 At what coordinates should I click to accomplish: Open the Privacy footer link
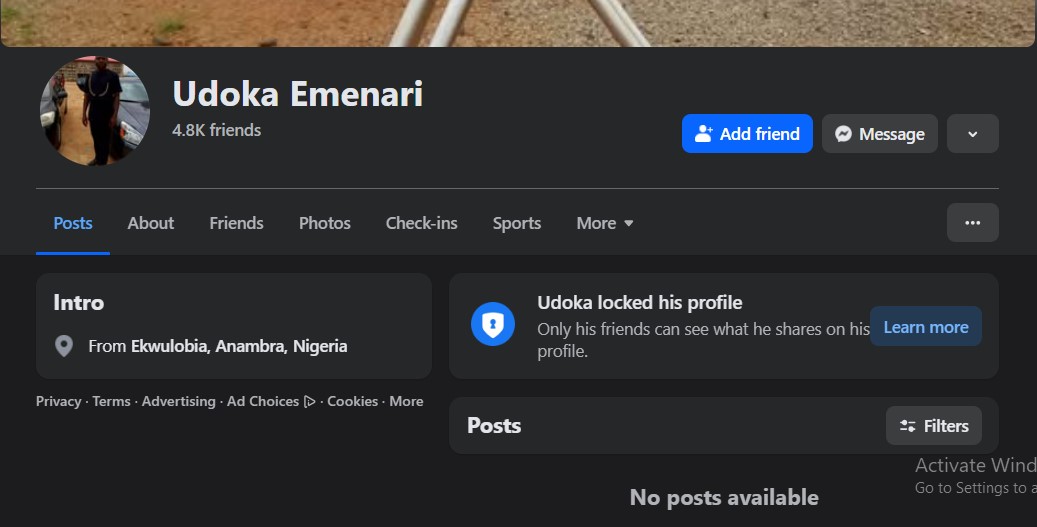coord(58,401)
